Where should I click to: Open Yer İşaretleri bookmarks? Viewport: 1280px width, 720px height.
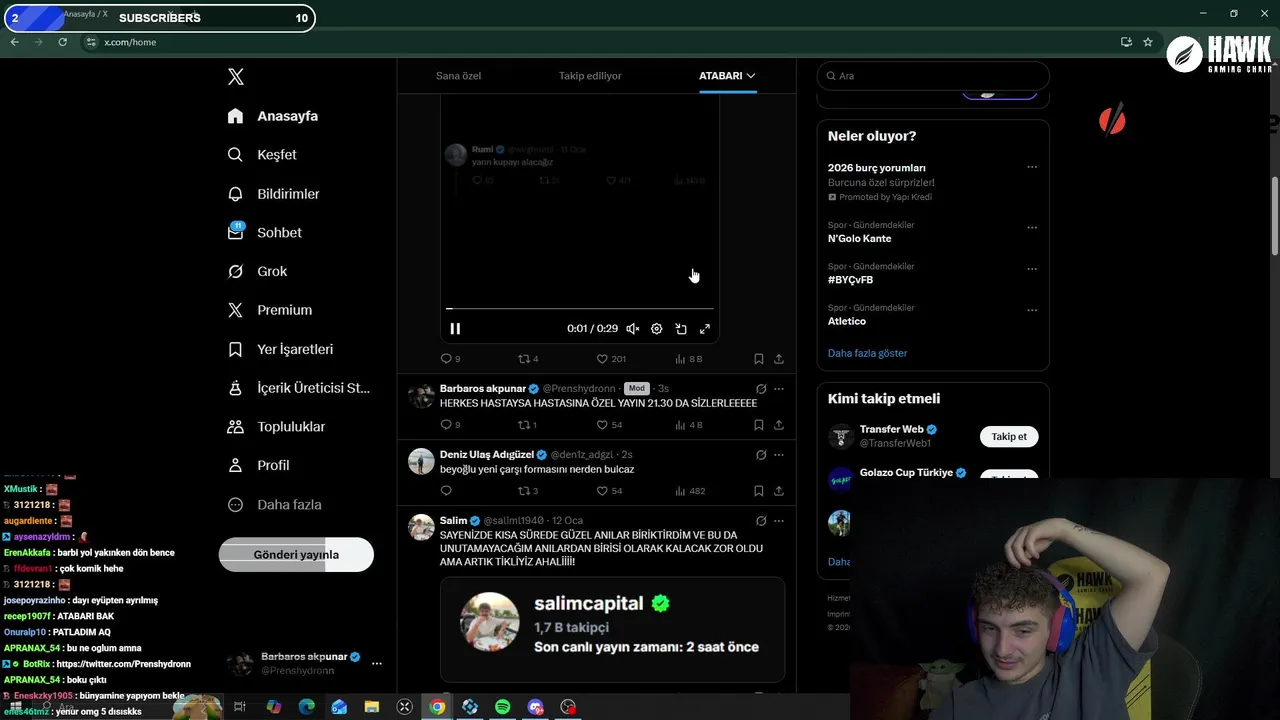click(280, 349)
